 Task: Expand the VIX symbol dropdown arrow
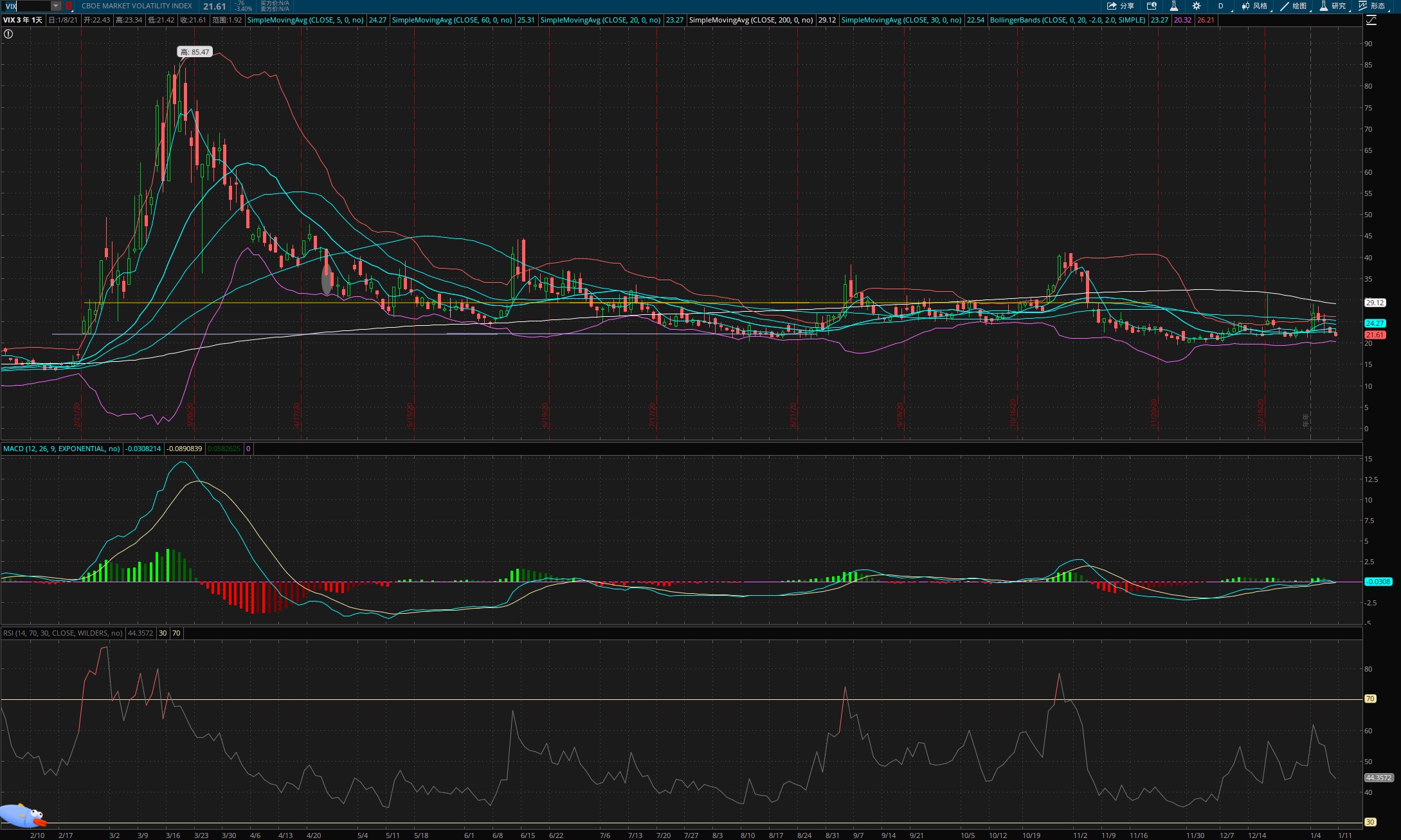[x=56, y=6]
